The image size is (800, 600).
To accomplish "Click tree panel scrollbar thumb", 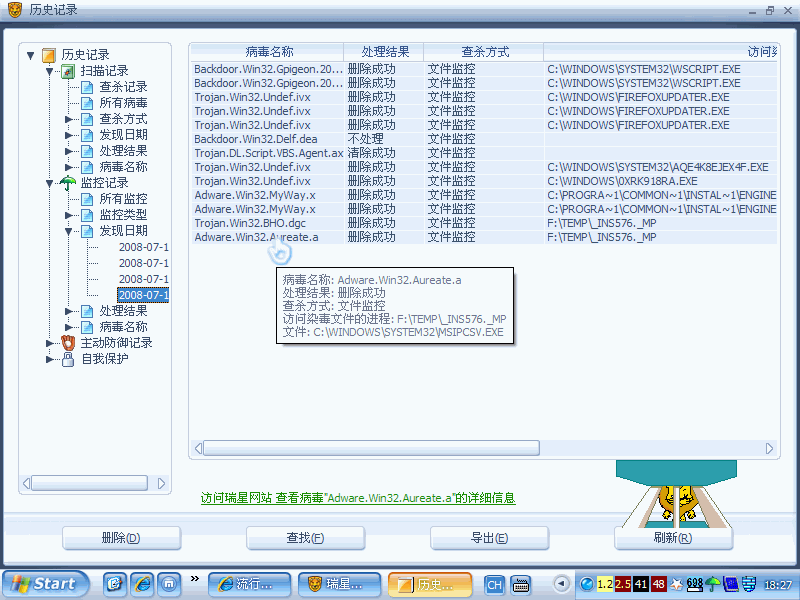I will point(89,483).
